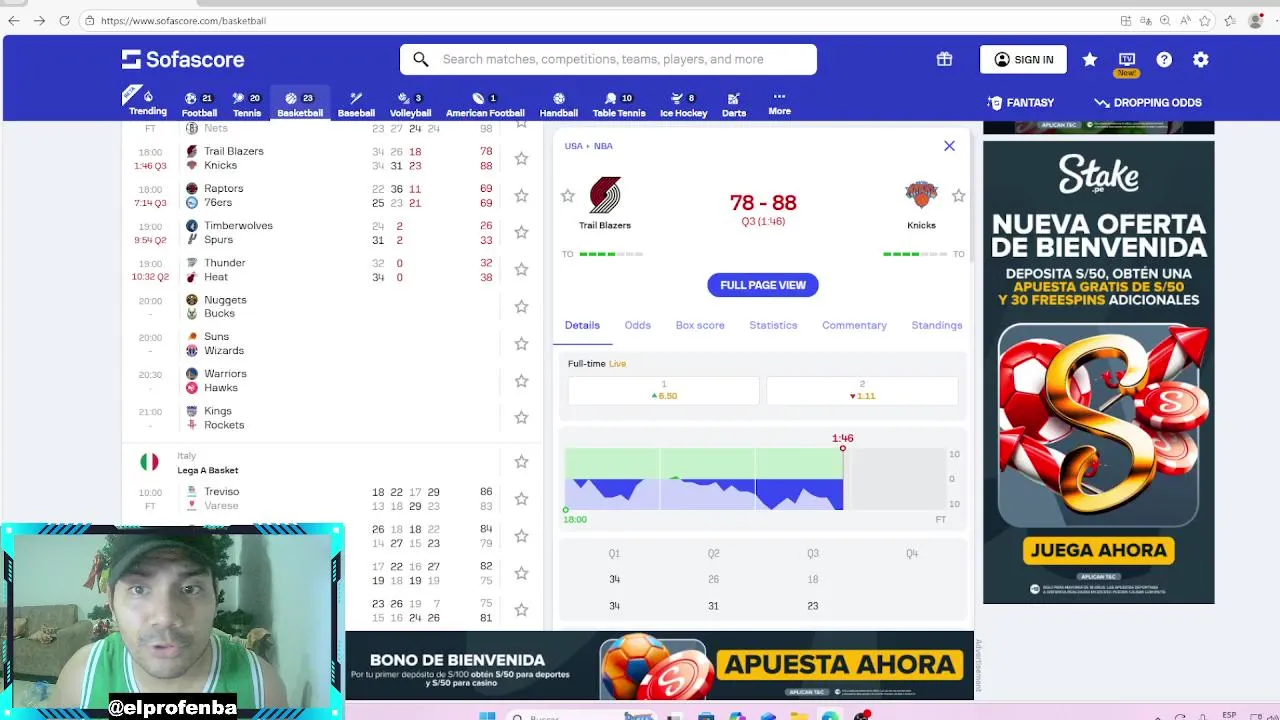Open the help question mark icon
Image resolution: width=1280 pixels, height=720 pixels.
1164,60
